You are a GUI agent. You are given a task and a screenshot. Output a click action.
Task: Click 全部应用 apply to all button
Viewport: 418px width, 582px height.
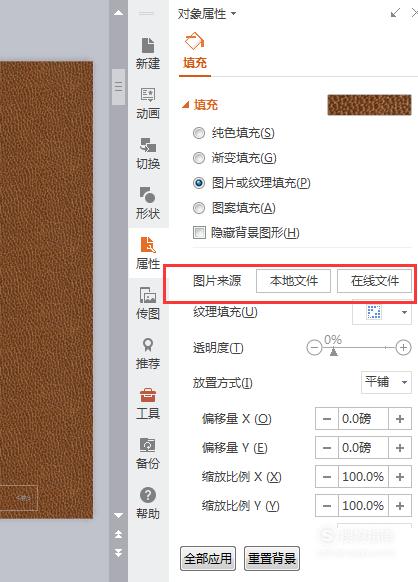tap(208, 558)
